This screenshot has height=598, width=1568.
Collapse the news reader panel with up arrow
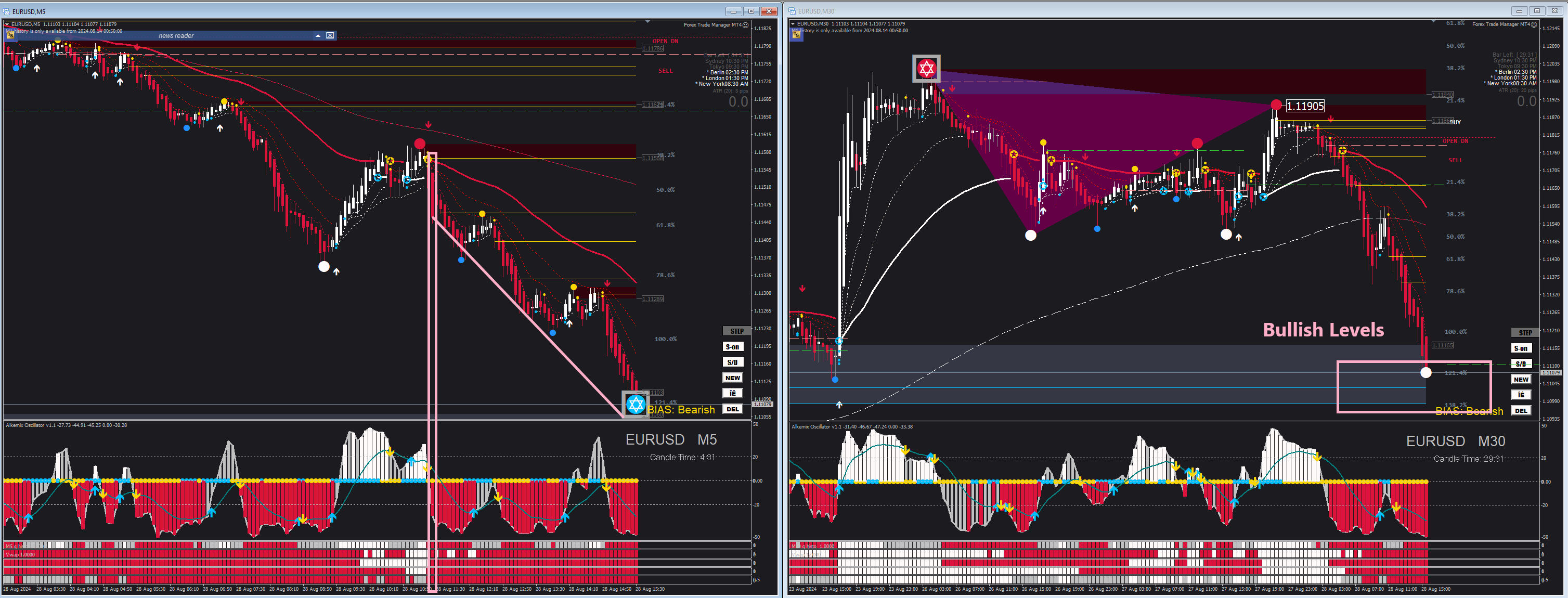click(x=318, y=35)
